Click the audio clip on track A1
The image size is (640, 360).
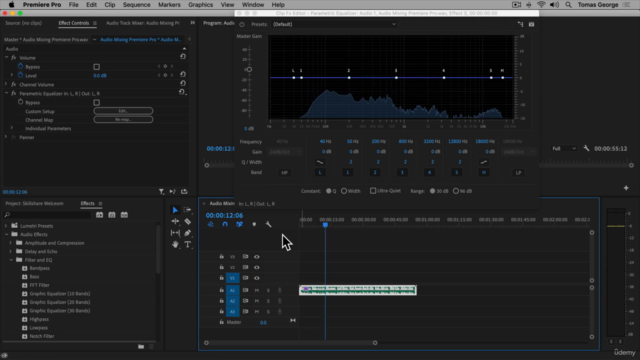coord(358,290)
